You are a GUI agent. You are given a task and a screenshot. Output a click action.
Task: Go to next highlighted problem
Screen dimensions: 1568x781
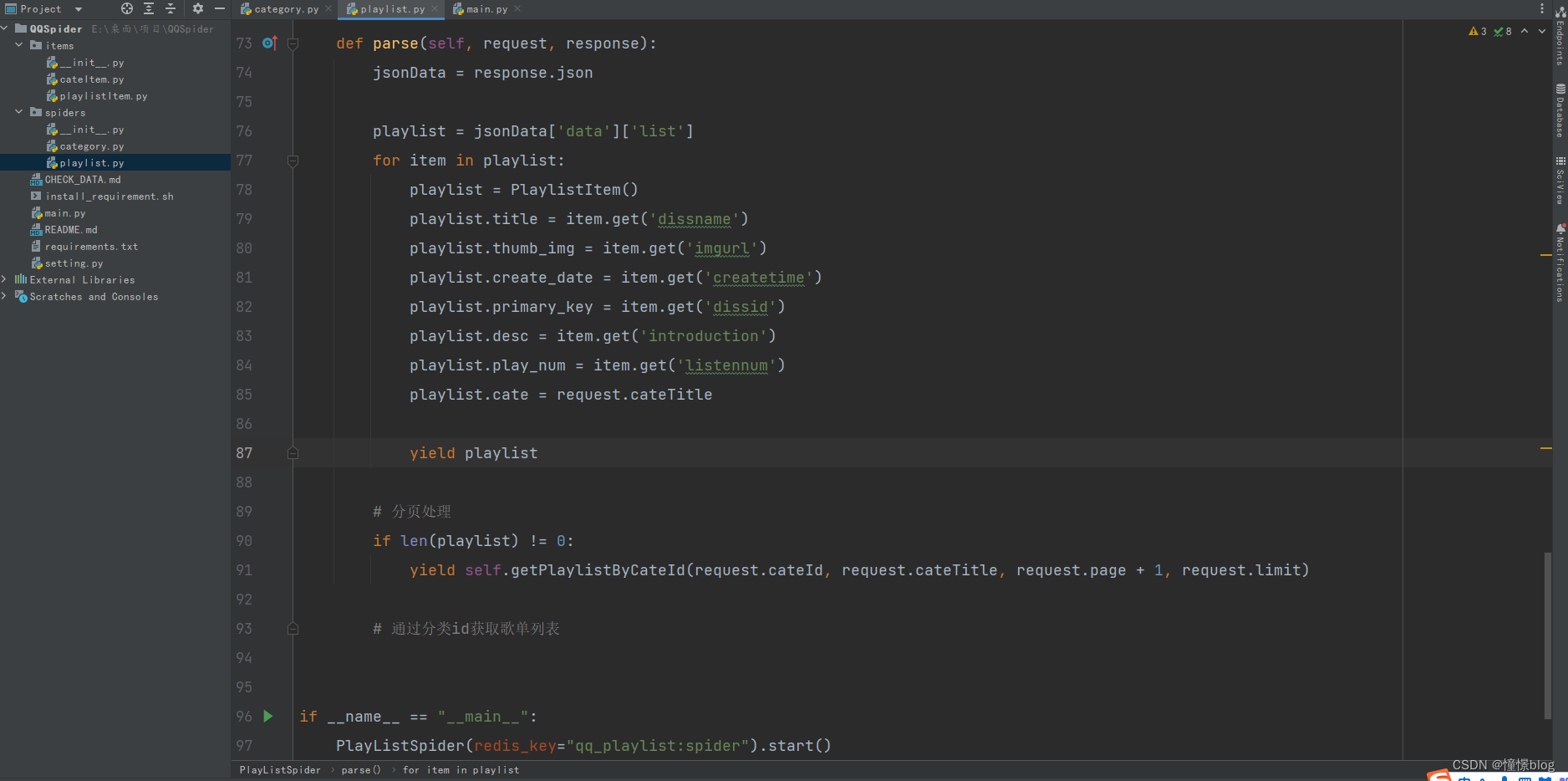tap(1542, 31)
